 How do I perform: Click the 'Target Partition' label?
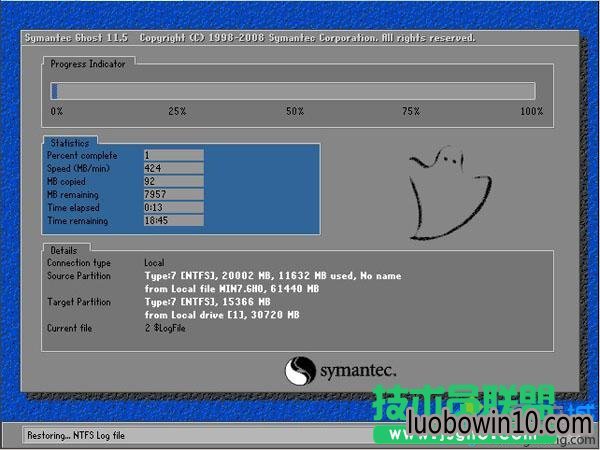[79, 302]
